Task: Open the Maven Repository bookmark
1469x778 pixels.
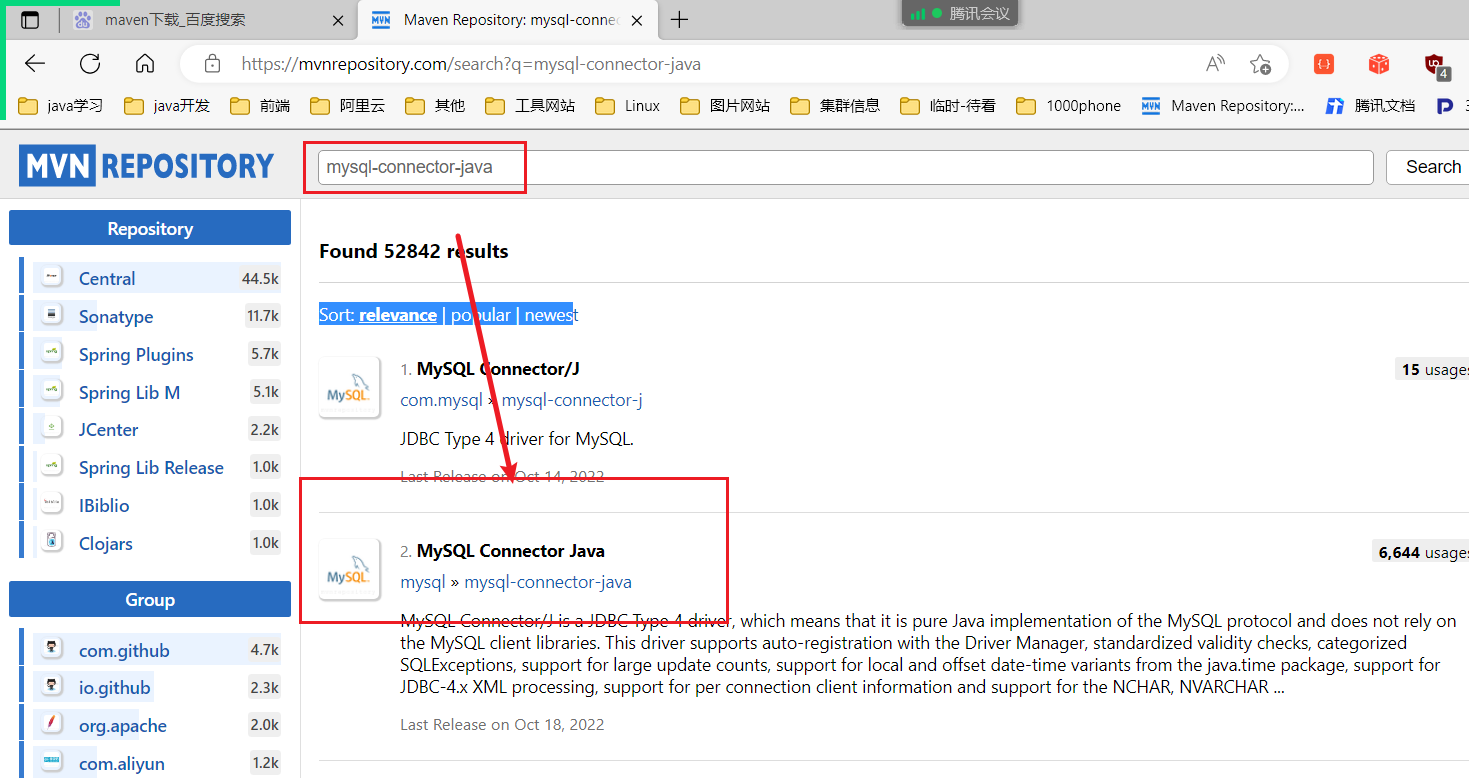Action: pyautogui.click(x=1223, y=105)
